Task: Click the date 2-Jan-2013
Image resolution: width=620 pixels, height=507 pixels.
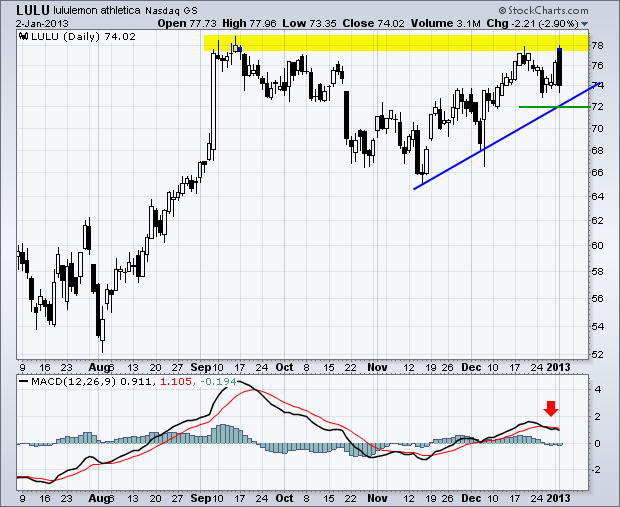Action: point(42,24)
